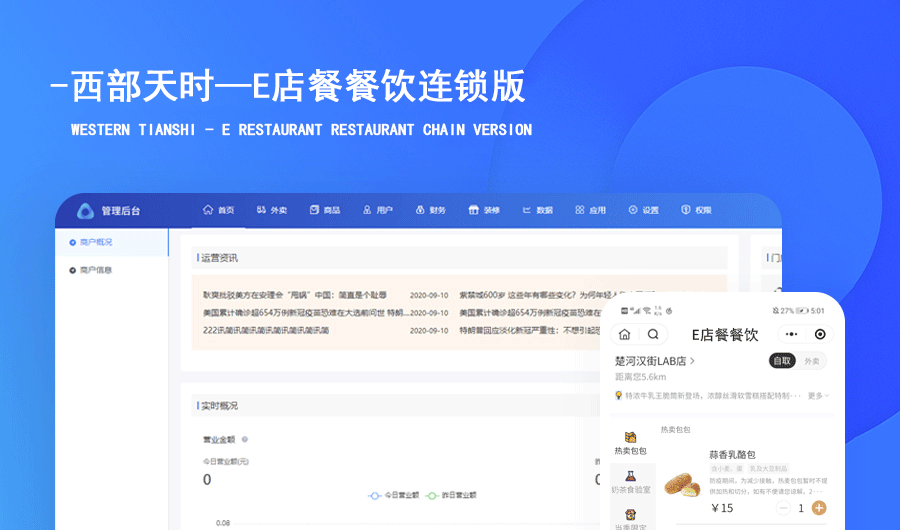Open the 商品 products icon in top nav
The width and height of the screenshot is (900, 530).
314,210
